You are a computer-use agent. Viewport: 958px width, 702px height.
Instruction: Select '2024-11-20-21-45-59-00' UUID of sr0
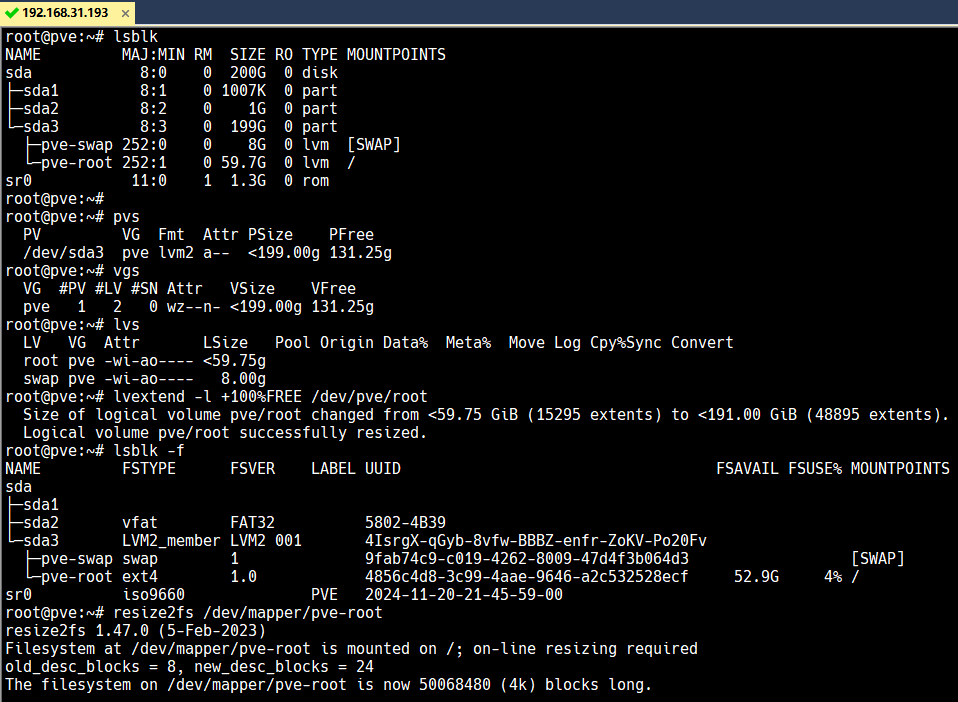click(464, 595)
